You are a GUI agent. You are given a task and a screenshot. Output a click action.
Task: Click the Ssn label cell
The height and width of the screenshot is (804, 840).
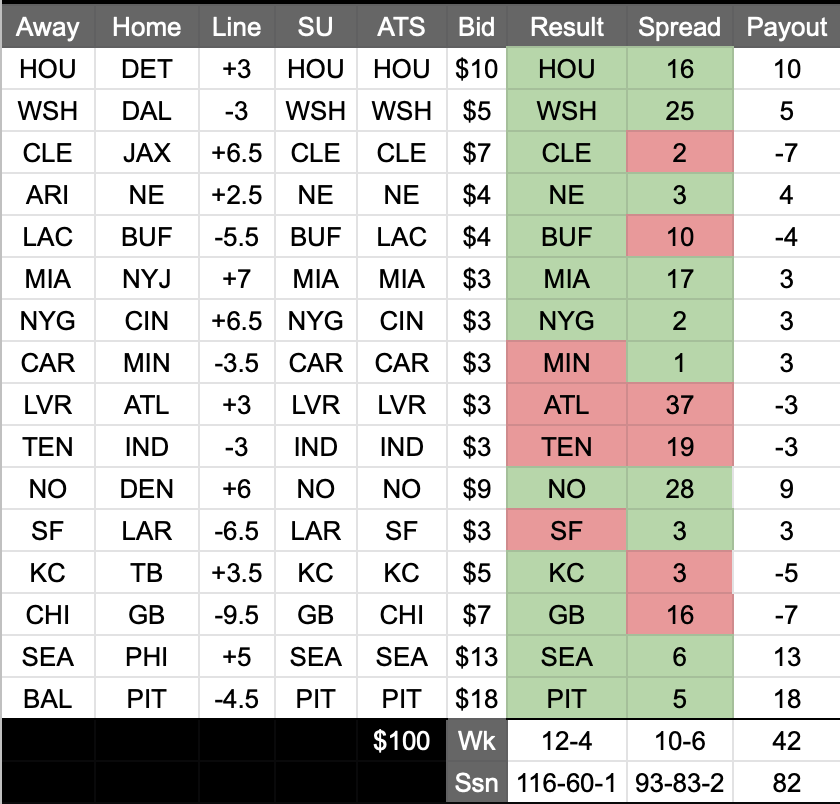click(476, 782)
